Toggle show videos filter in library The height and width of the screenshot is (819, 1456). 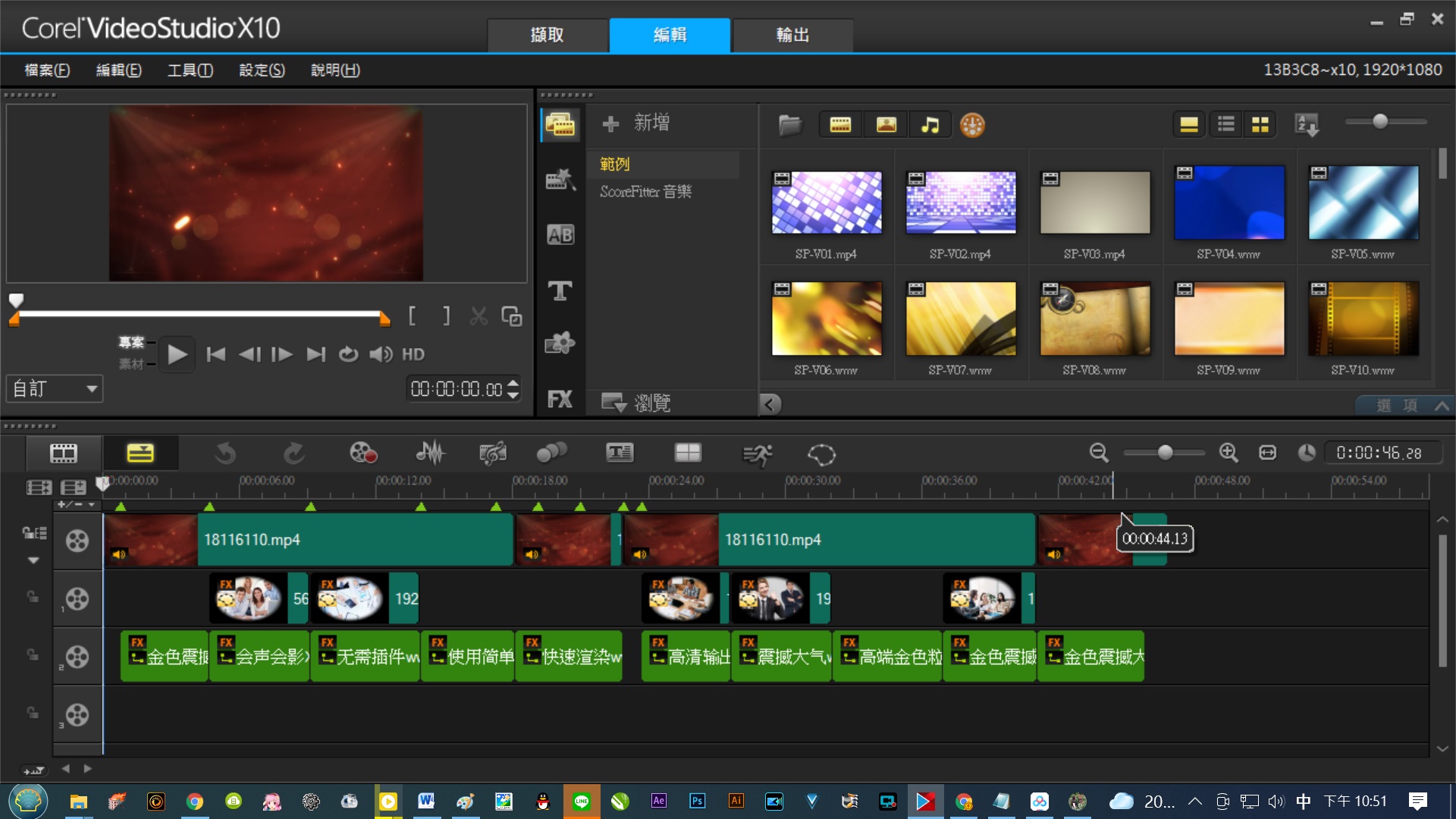click(x=840, y=124)
